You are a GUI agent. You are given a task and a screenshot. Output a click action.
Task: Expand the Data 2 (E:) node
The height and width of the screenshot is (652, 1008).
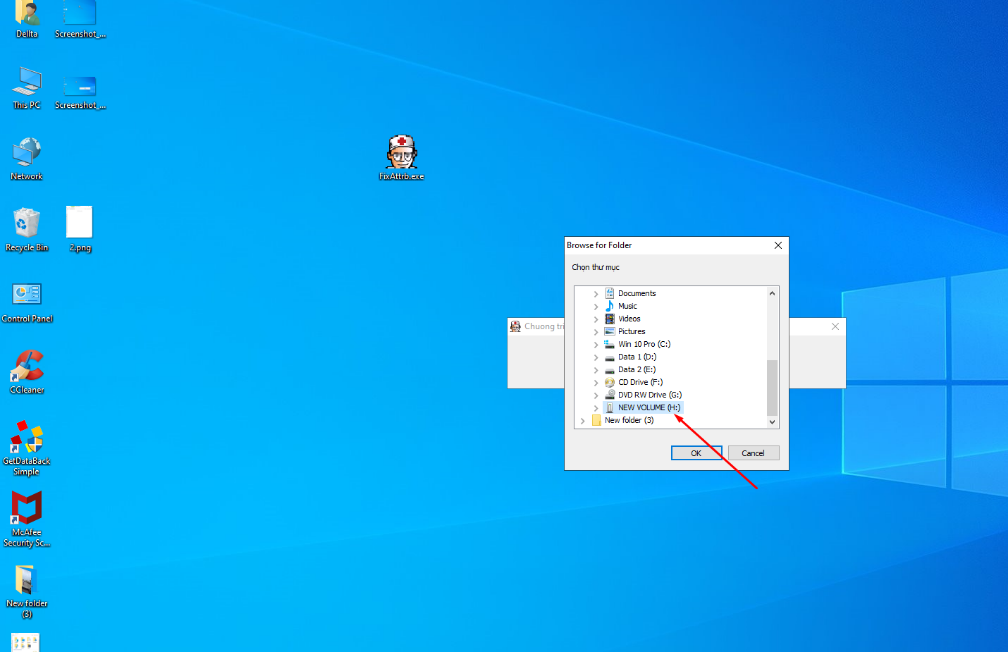tap(596, 370)
